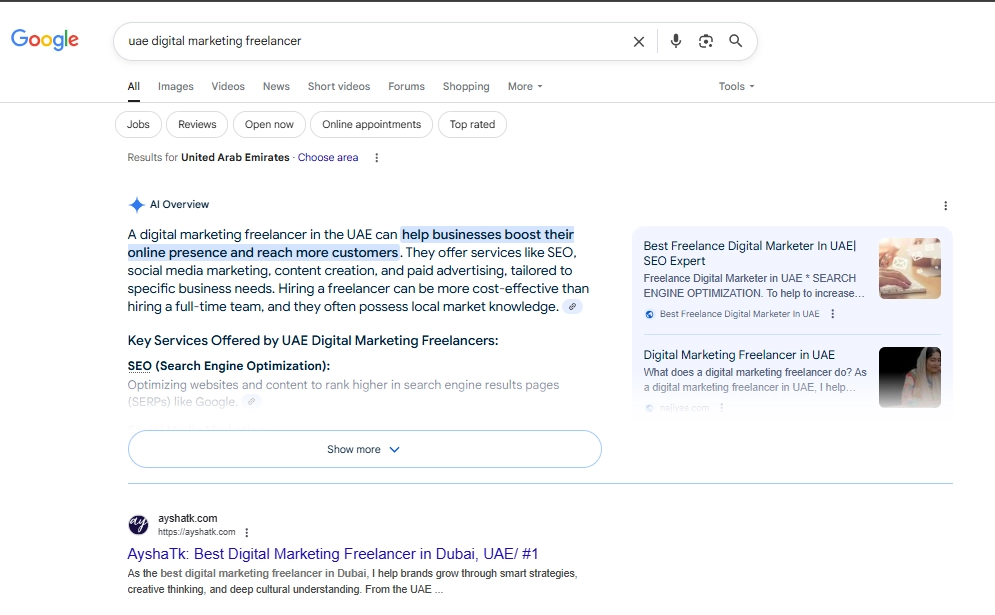Click the highlighted phrase help businesses boost their
The image size is (995, 615).
(487, 235)
